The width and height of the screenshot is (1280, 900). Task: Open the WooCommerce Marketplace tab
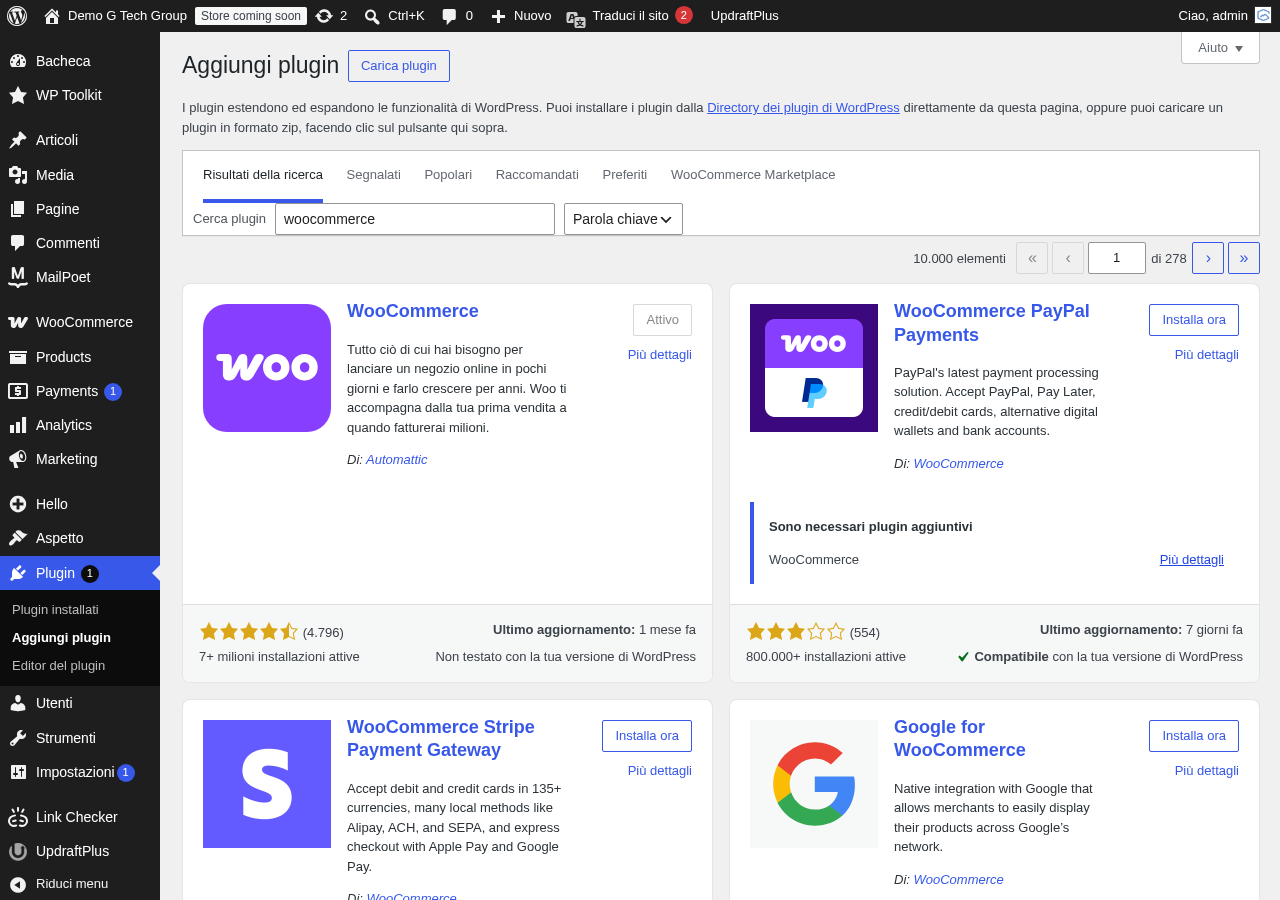click(753, 174)
